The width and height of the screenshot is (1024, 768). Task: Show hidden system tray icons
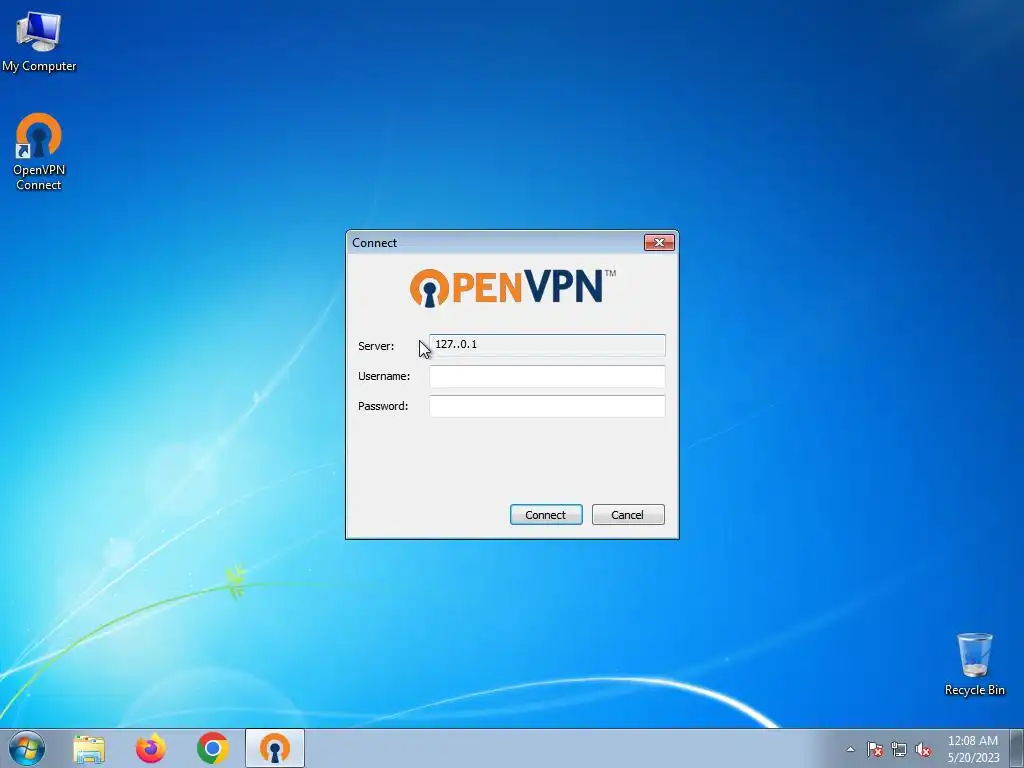tap(850, 749)
